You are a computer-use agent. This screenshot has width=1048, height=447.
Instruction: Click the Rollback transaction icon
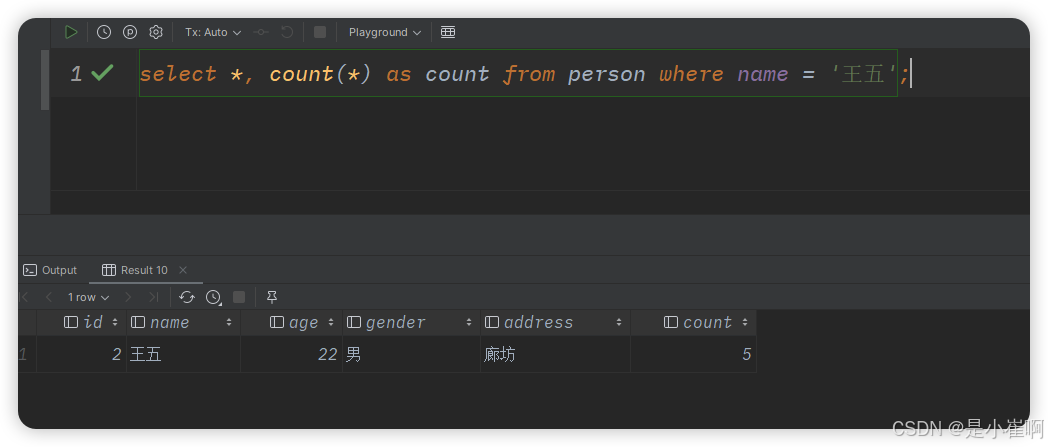click(x=287, y=32)
